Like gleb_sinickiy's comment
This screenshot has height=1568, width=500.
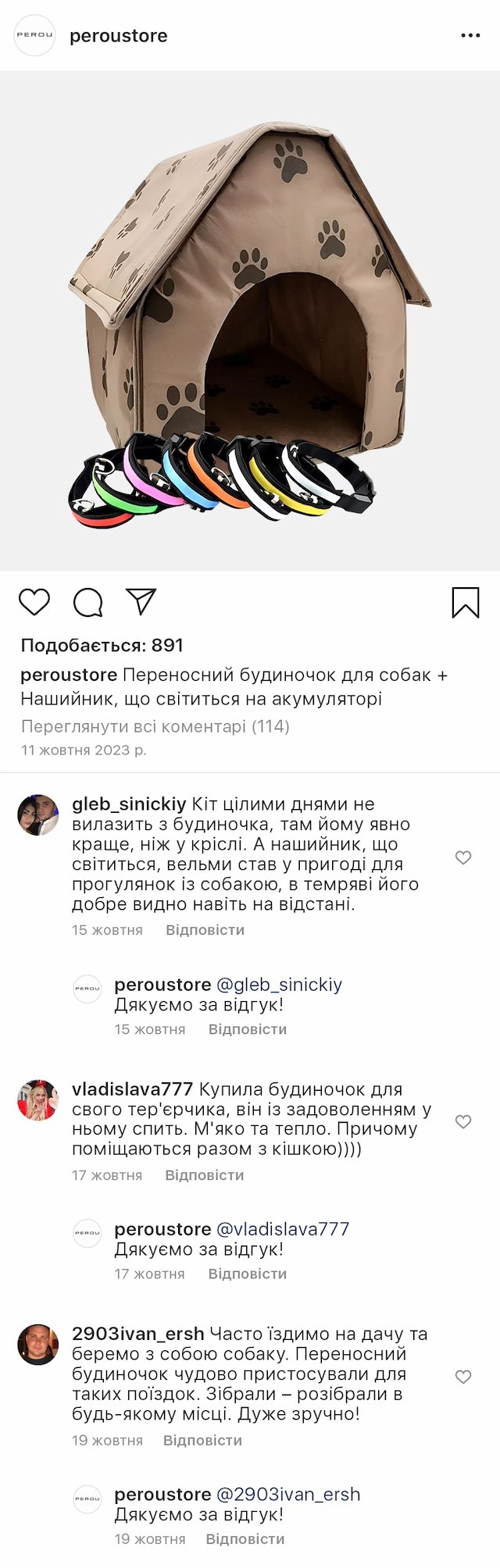[463, 857]
